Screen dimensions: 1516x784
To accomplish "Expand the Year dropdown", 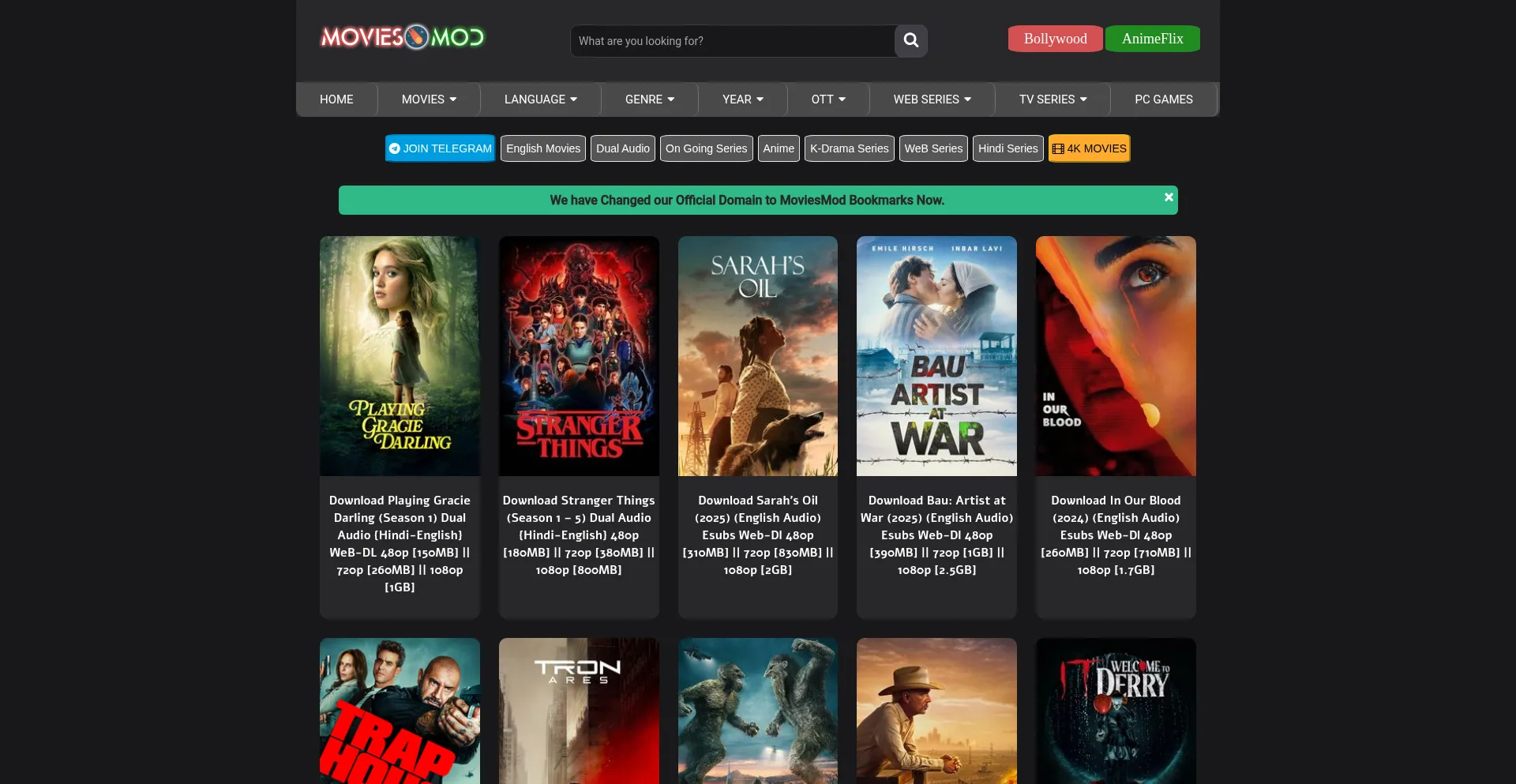I will 742,99.
